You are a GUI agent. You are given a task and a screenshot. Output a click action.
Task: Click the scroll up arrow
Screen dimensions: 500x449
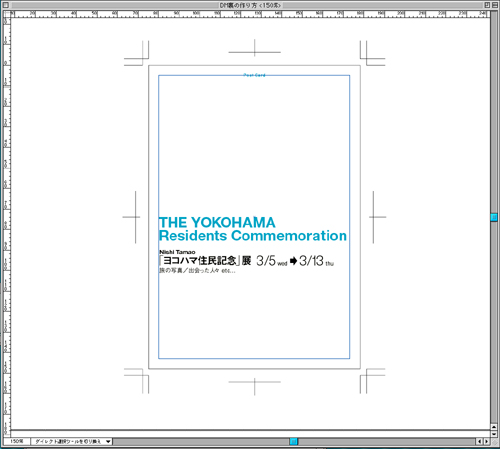pyautogui.click(x=494, y=427)
